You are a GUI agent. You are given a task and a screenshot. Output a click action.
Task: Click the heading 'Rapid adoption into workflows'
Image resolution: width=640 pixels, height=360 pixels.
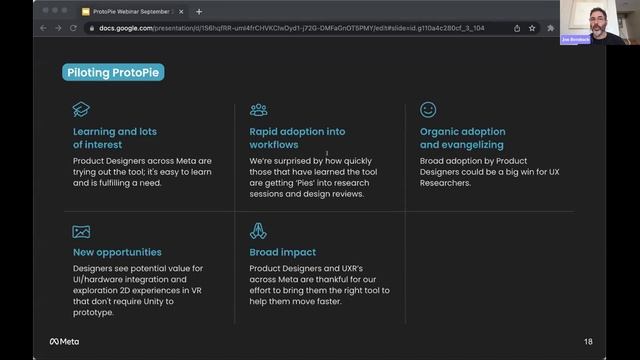tap(297, 138)
